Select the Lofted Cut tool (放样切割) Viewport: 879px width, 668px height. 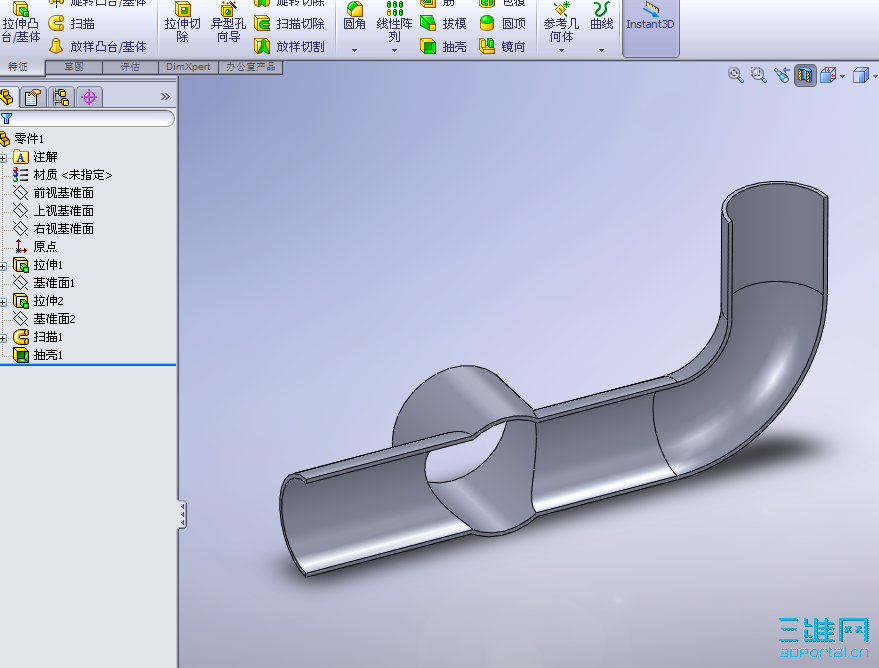tap(289, 47)
